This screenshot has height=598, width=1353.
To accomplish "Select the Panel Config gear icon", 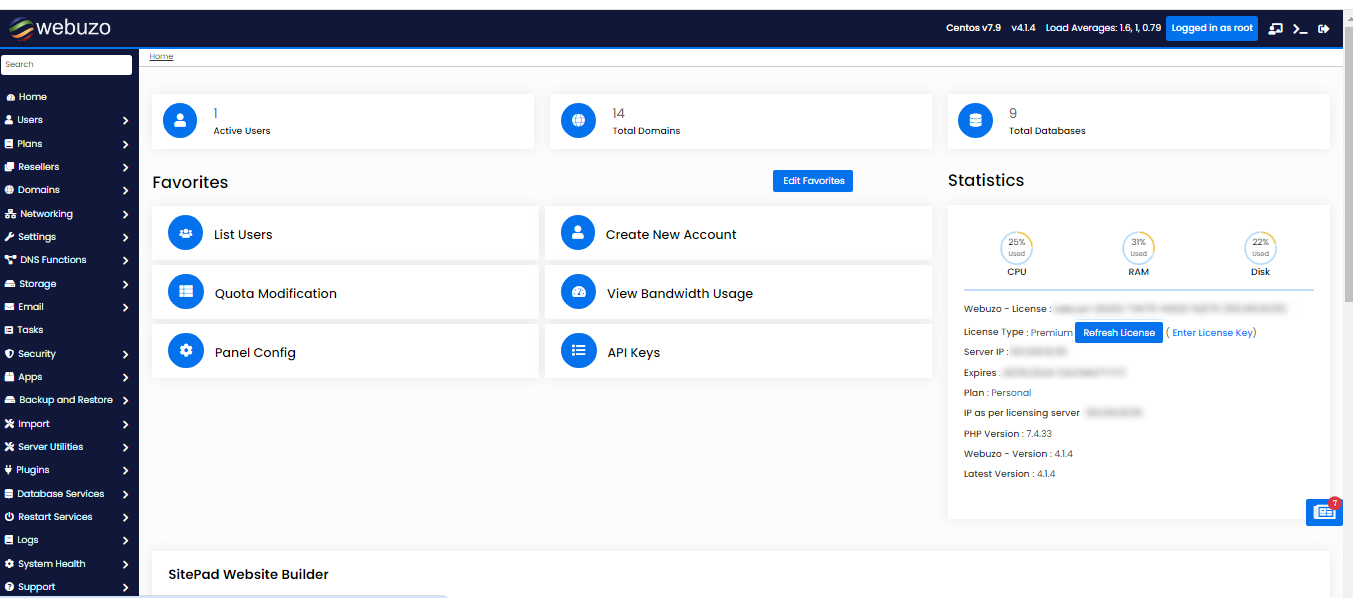I will pyautogui.click(x=184, y=350).
